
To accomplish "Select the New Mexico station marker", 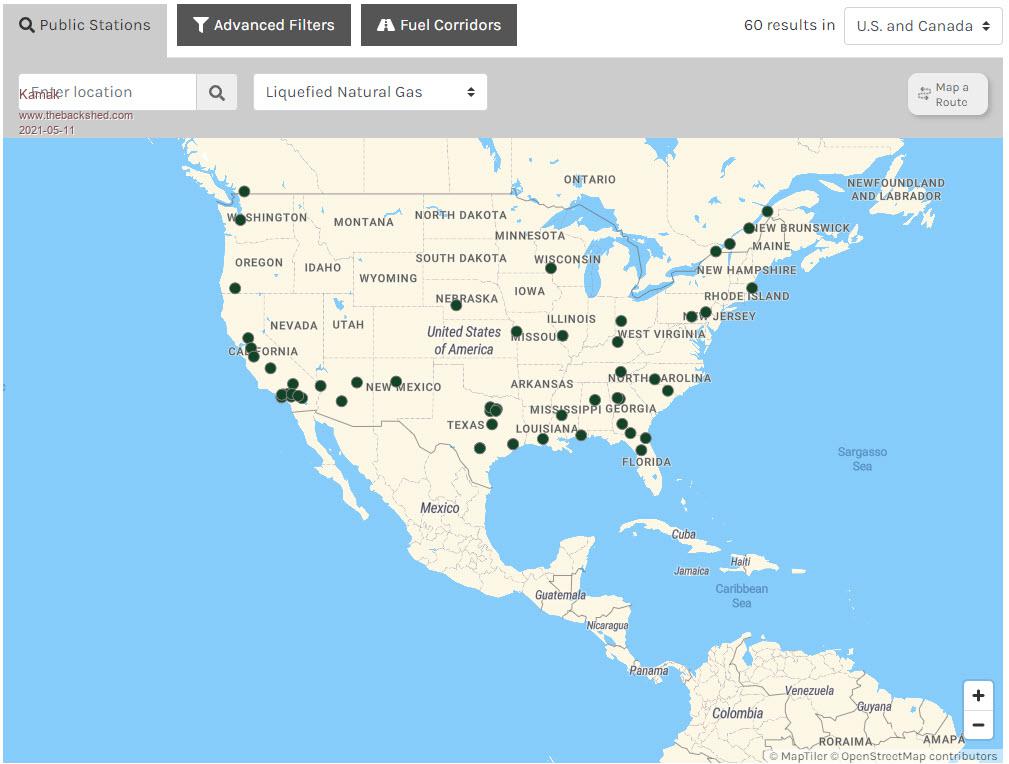I will [x=396, y=381].
